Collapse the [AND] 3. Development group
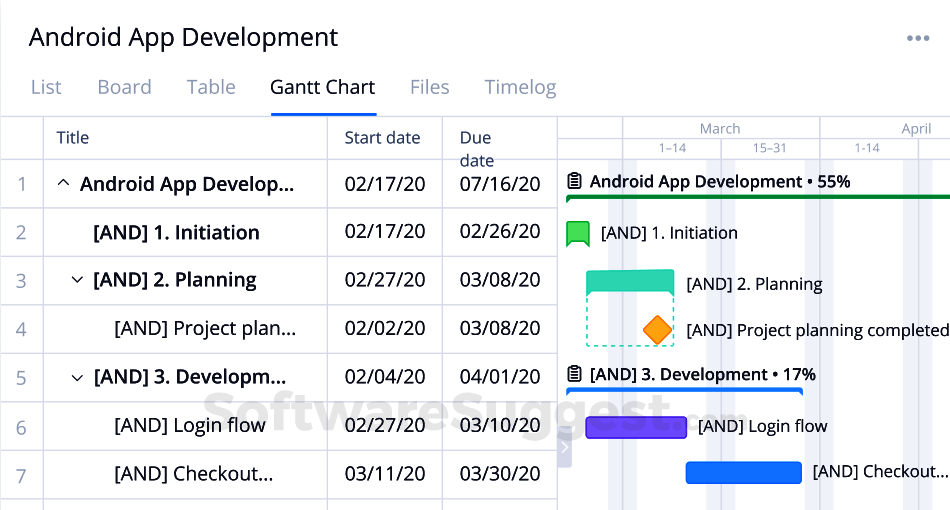Viewport: 950px width, 510px height. pyautogui.click(x=77, y=378)
